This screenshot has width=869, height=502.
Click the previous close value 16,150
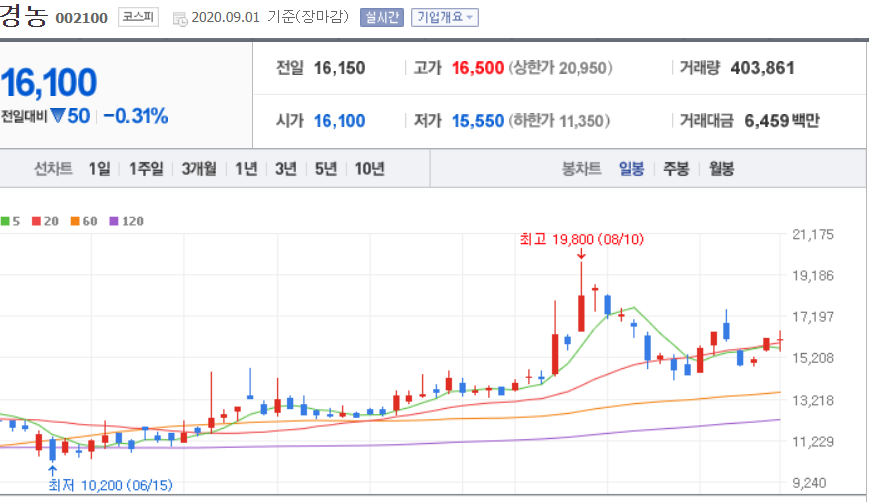(339, 68)
